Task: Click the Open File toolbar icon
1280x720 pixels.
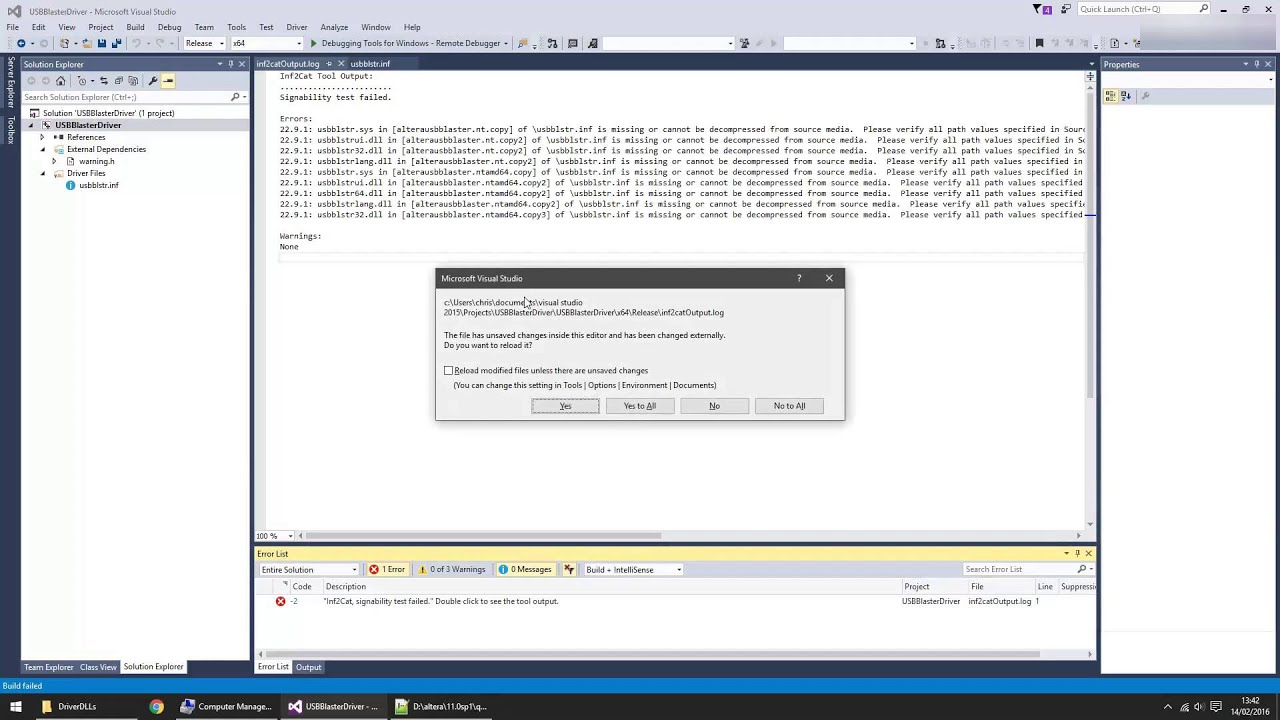Action: [x=86, y=43]
